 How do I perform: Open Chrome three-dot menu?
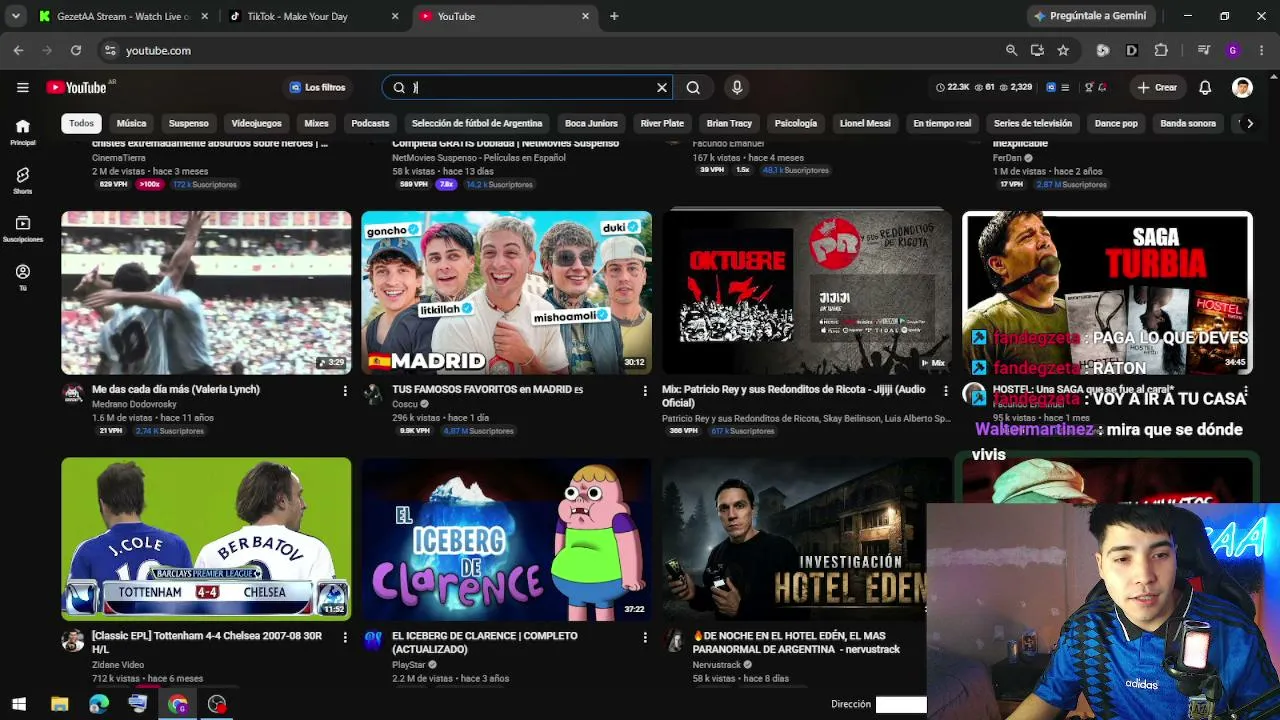1261,50
